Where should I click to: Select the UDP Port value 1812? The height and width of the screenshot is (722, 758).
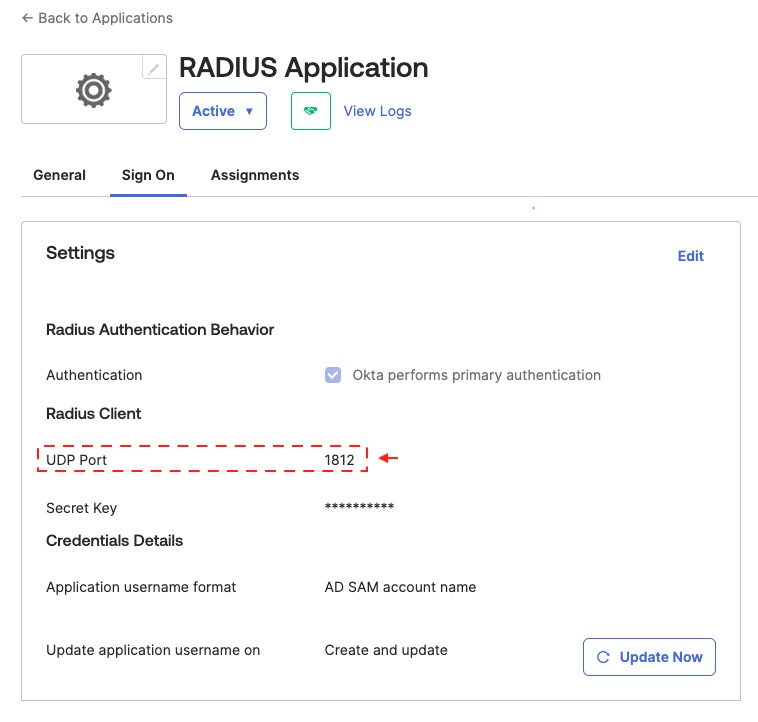coord(339,460)
